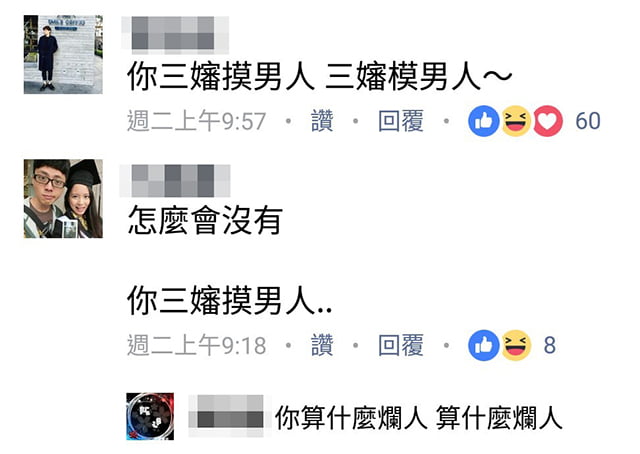This screenshot has height=454, width=640.
Task: Open blurred username of nested reply
Action: pyautogui.click(x=228, y=416)
